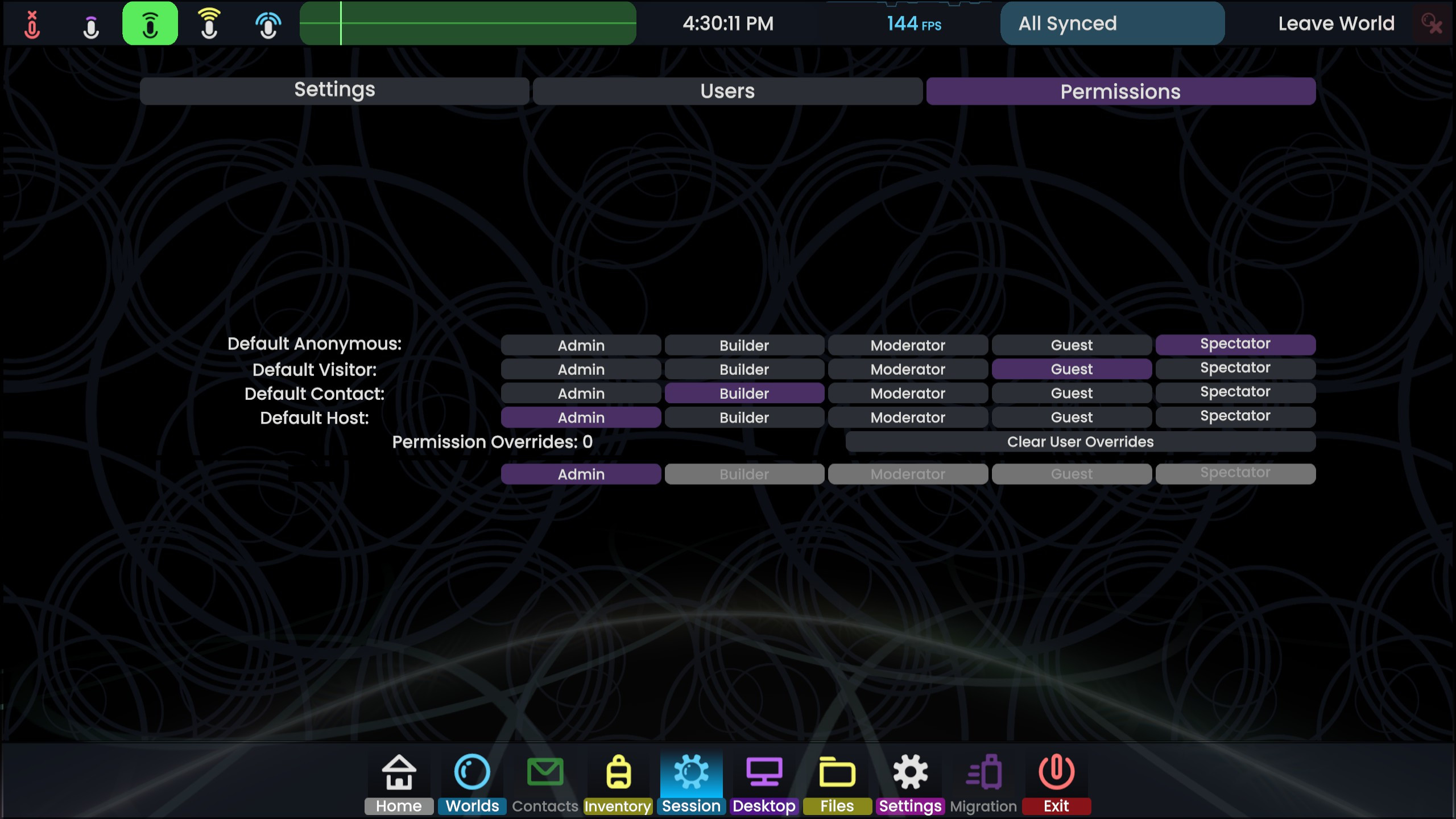Image resolution: width=1456 pixels, height=819 pixels.
Task: Select shout voice mode icon
Action: click(209, 24)
